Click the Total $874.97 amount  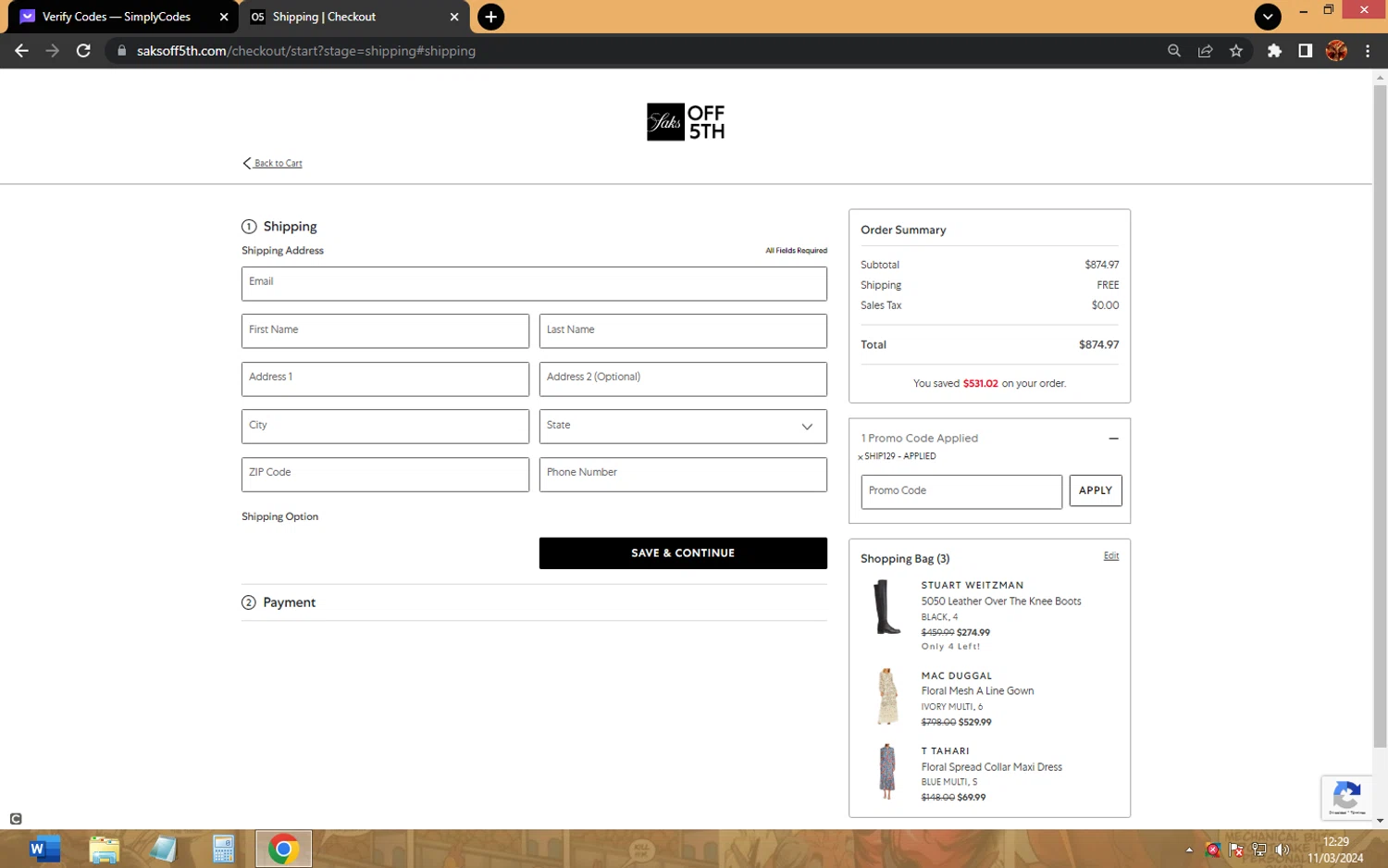pyautogui.click(x=1098, y=345)
